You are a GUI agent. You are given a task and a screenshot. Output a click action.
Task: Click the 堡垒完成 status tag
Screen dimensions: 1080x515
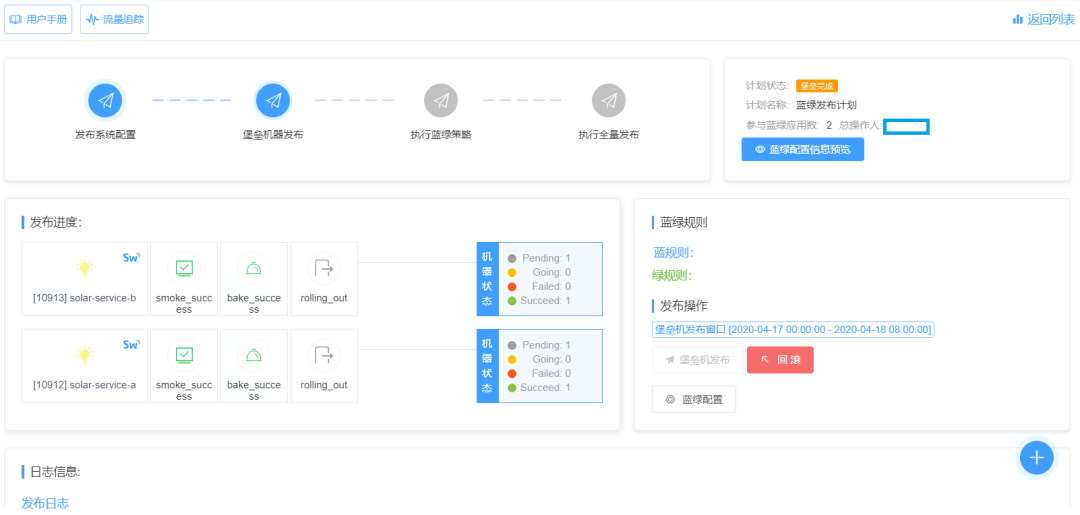[x=817, y=86]
